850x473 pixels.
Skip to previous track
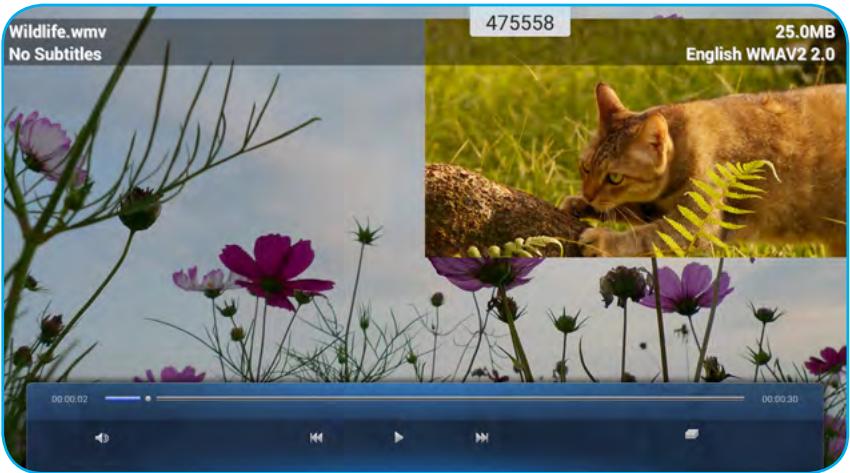pos(316,437)
